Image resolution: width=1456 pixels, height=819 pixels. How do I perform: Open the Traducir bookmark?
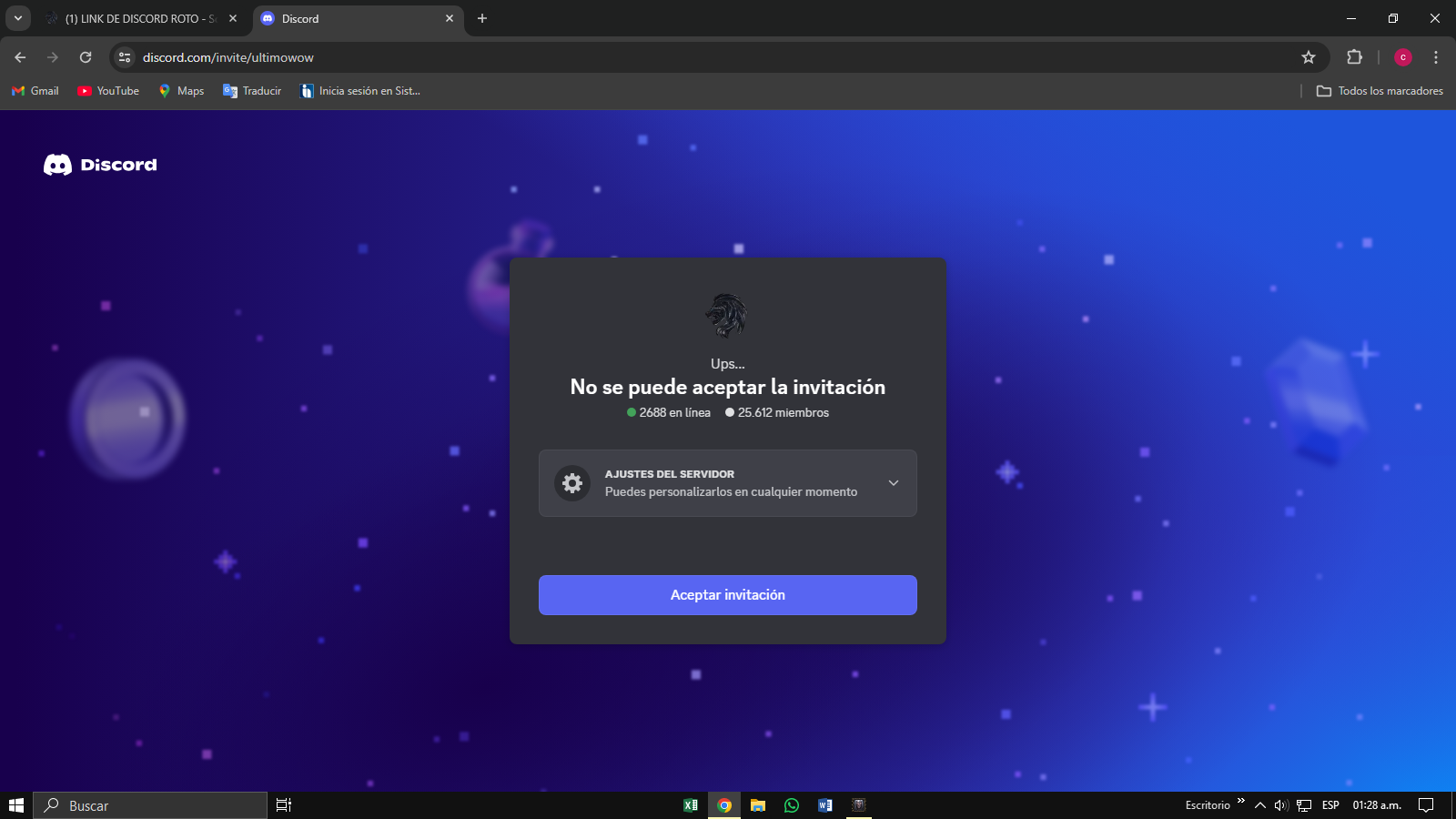coord(252,91)
